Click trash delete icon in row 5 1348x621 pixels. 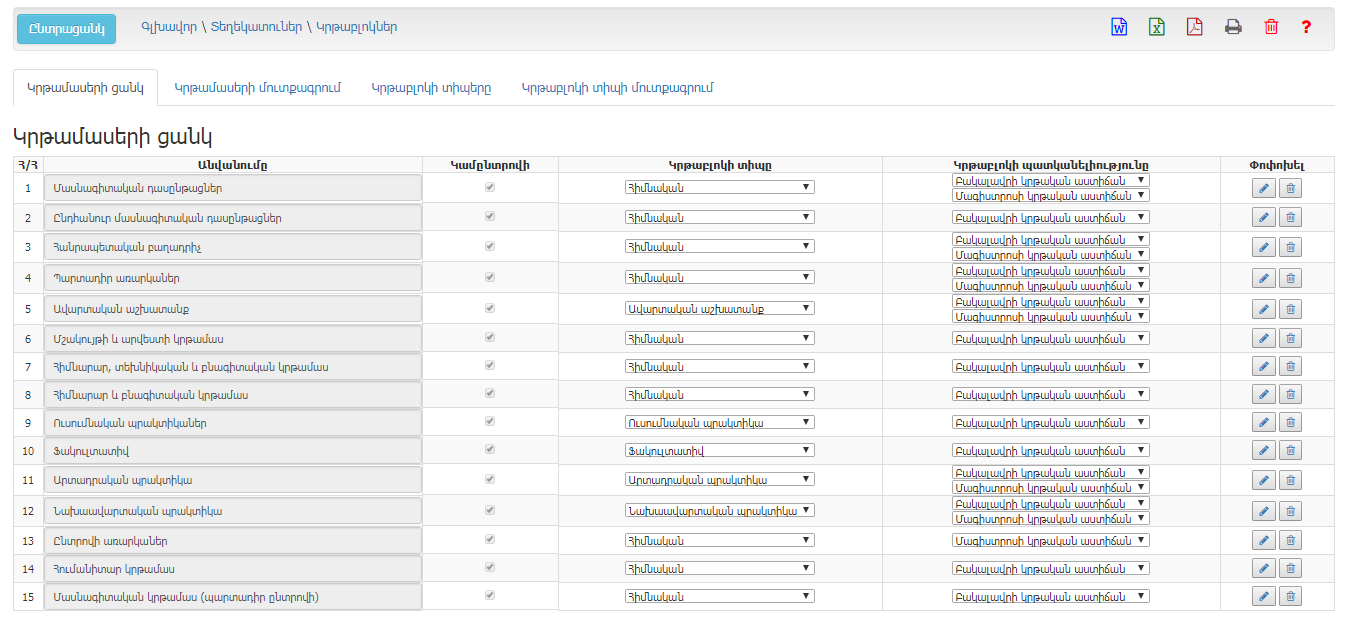pos(1291,309)
